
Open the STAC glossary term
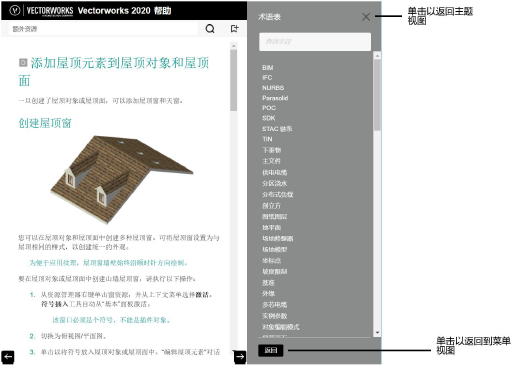click(277, 129)
